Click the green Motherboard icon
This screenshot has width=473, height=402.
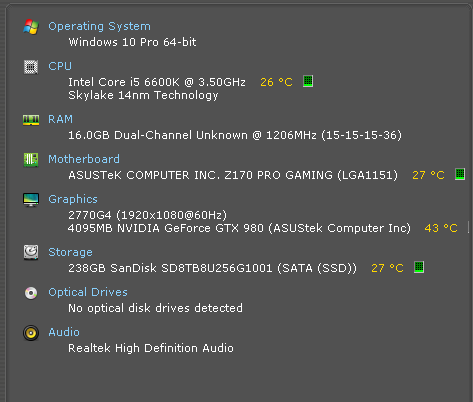tap(31, 160)
